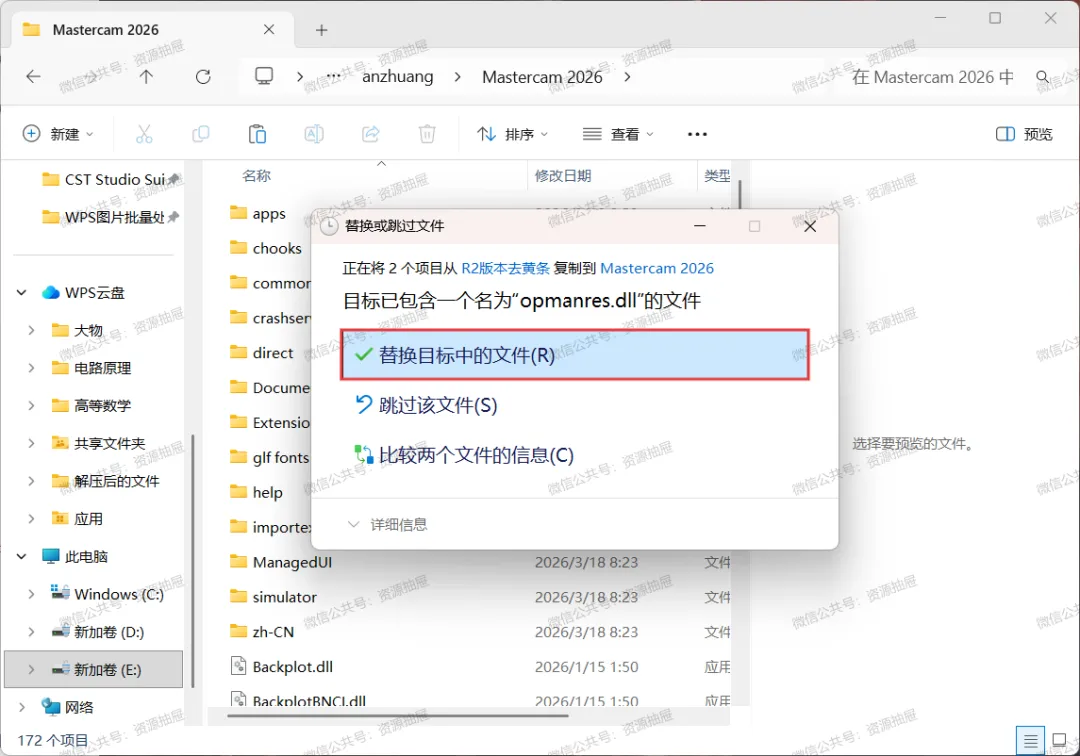Click the 类型 column header
This screenshot has height=756, width=1080.
pos(717,176)
